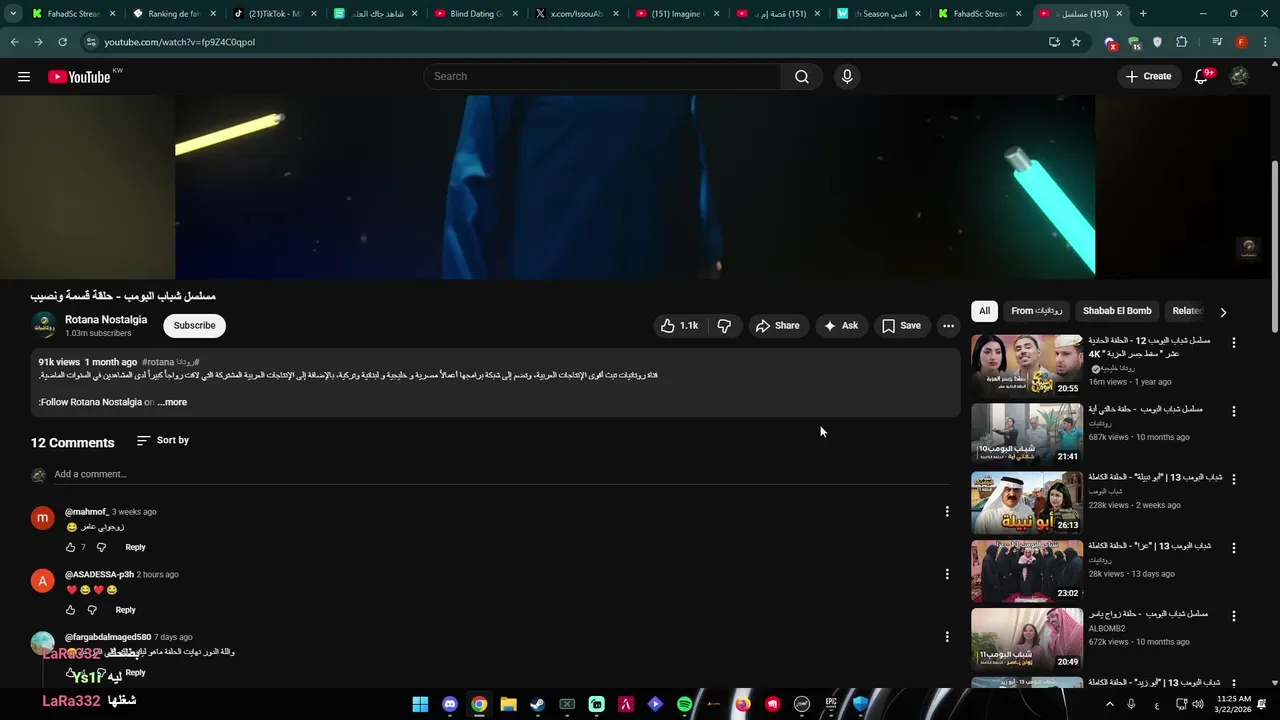Image resolution: width=1280 pixels, height=720 pixels.
Task: Click the YouTube logo
Action: [x=79, y=76]
